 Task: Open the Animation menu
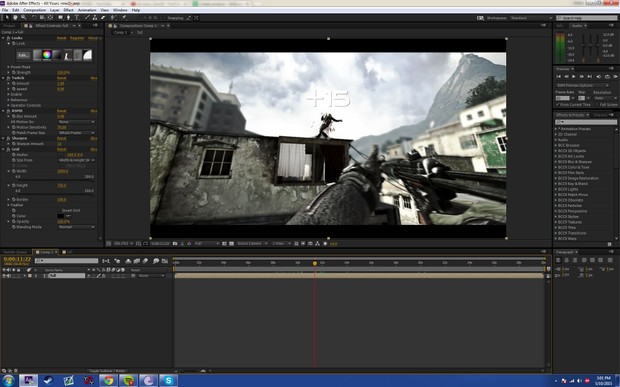pos(87,10)
